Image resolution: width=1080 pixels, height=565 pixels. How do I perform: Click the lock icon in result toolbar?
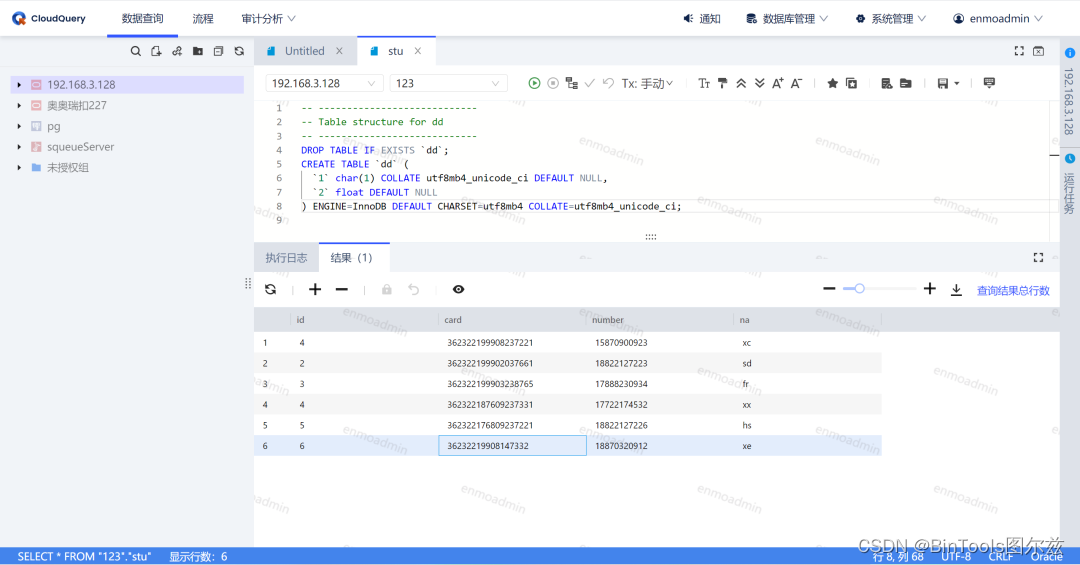point(386,289)
